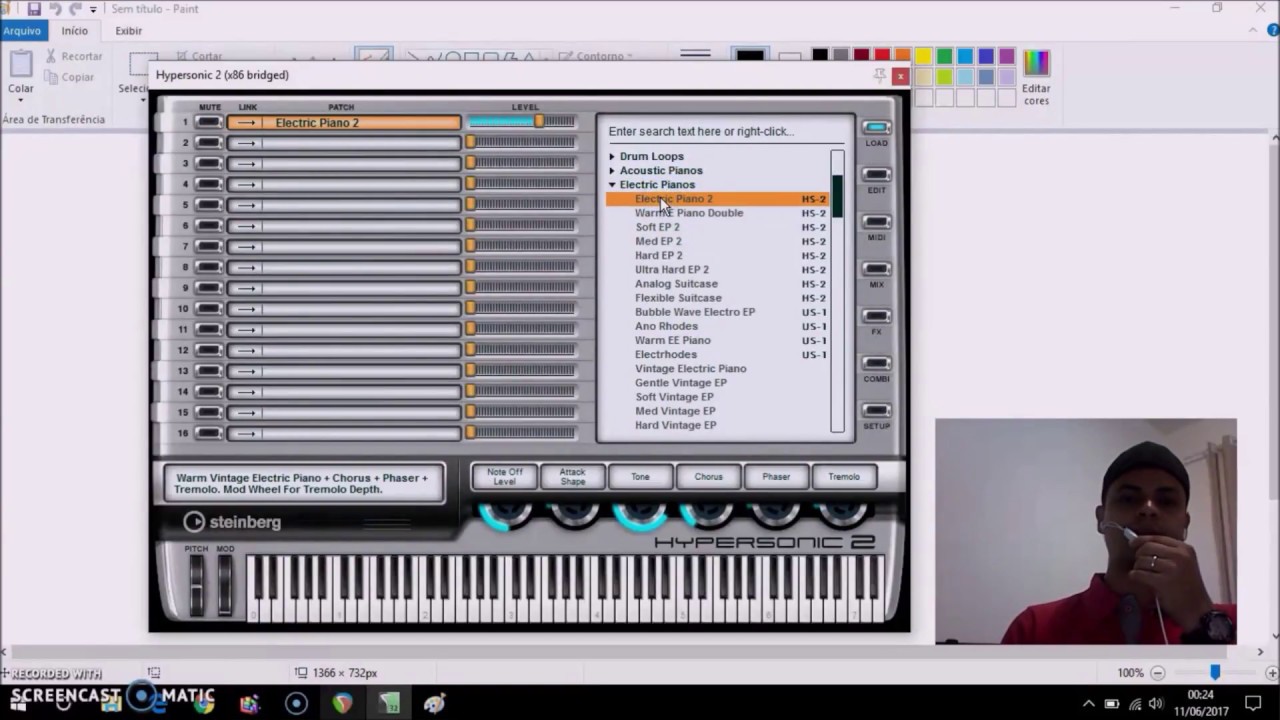Expand the Acoustic Pianos category
The image size is (1280, 720).
612,171
